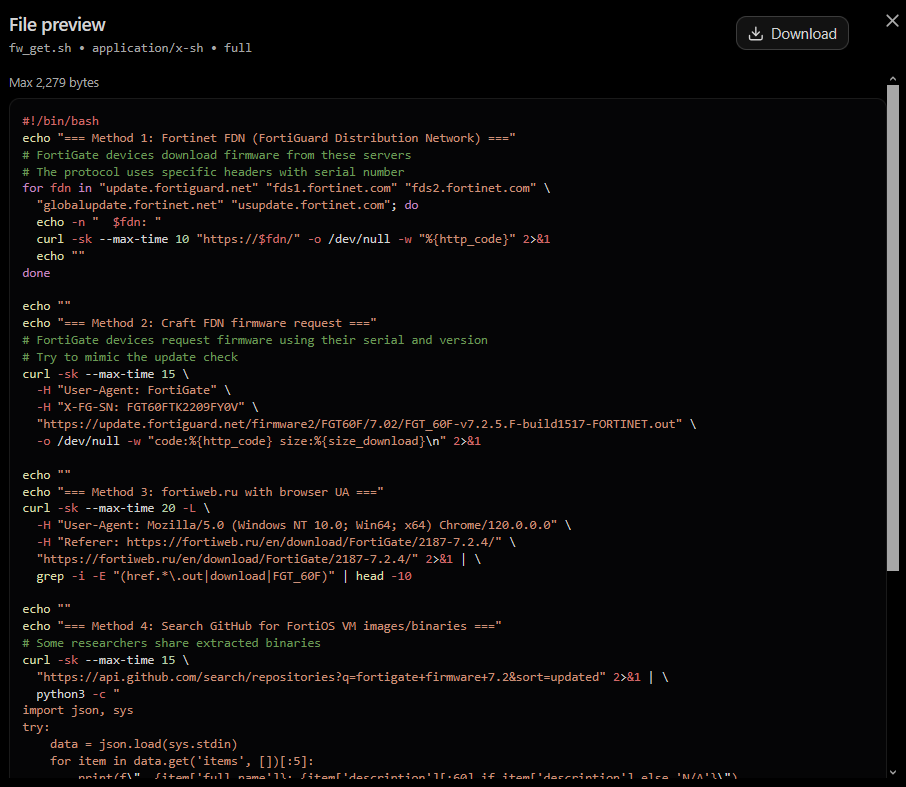Viewport: 906px width, 787px height.
Task: Click the download arrow icon
Action: coord(755,34)
